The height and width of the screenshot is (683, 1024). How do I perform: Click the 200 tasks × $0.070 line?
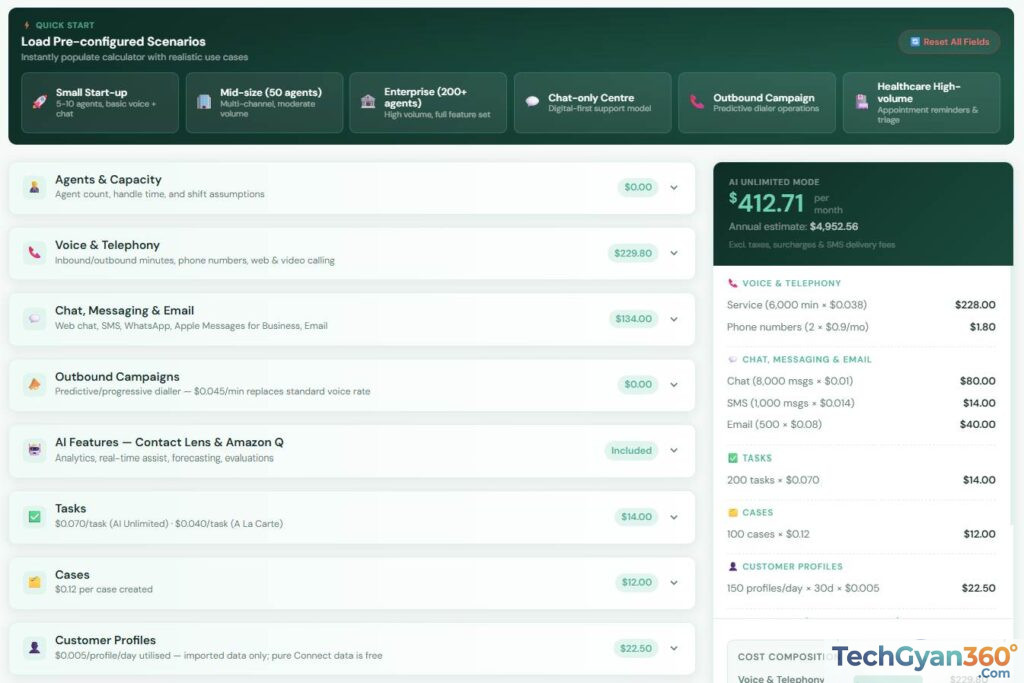[x=861, y=480]
